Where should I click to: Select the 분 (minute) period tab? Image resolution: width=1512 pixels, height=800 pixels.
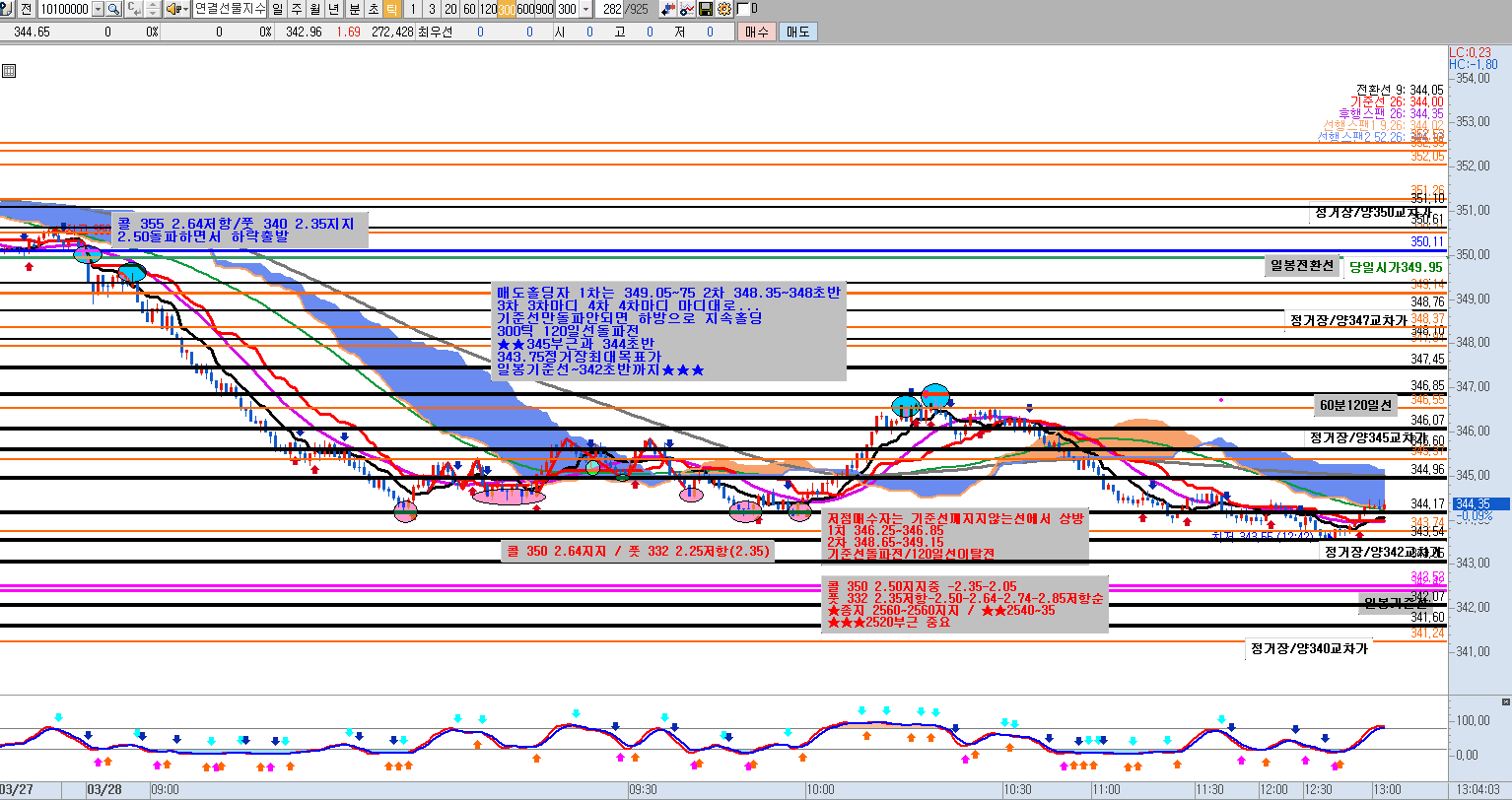(354, 9)
